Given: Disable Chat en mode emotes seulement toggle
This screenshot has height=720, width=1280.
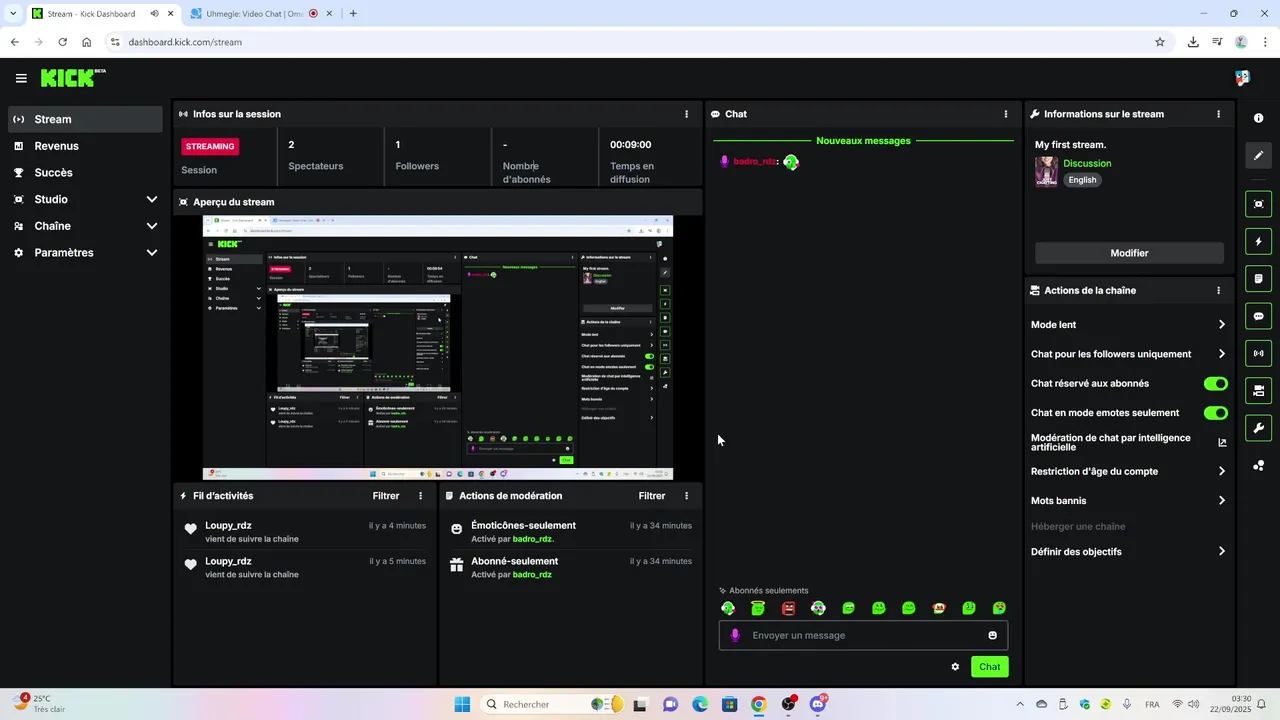Looking at the screenshot, I should (1215, 413).
